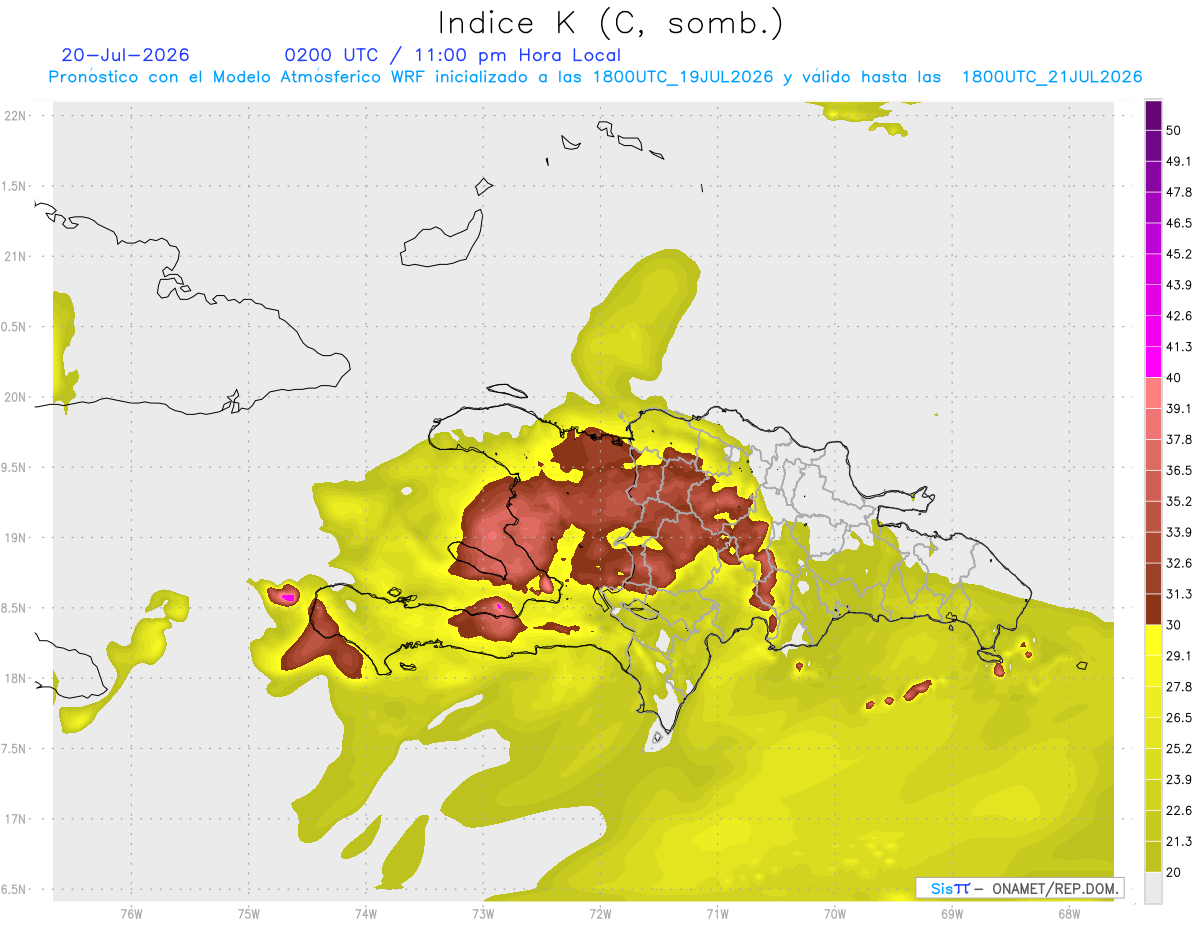
Task: Click the '6.5N' latitude label
Action: (15, 890)
